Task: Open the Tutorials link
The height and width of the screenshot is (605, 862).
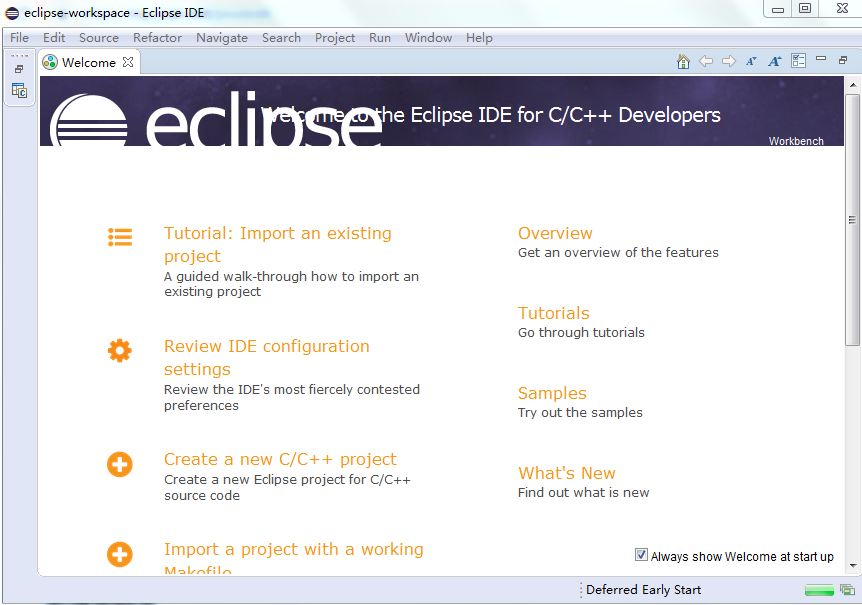Action: [554, 313]
